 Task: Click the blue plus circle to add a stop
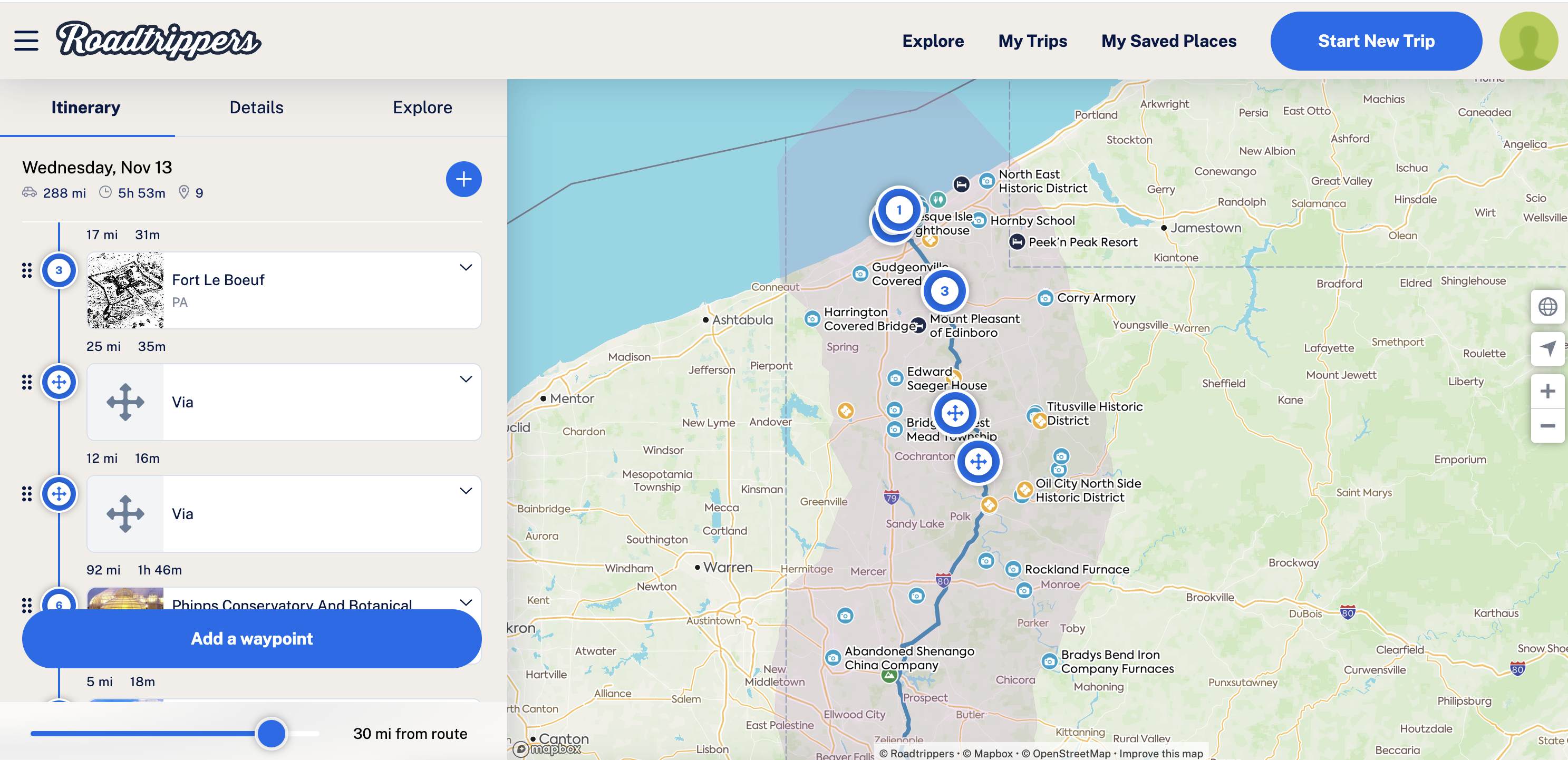(x=463, y=179)
